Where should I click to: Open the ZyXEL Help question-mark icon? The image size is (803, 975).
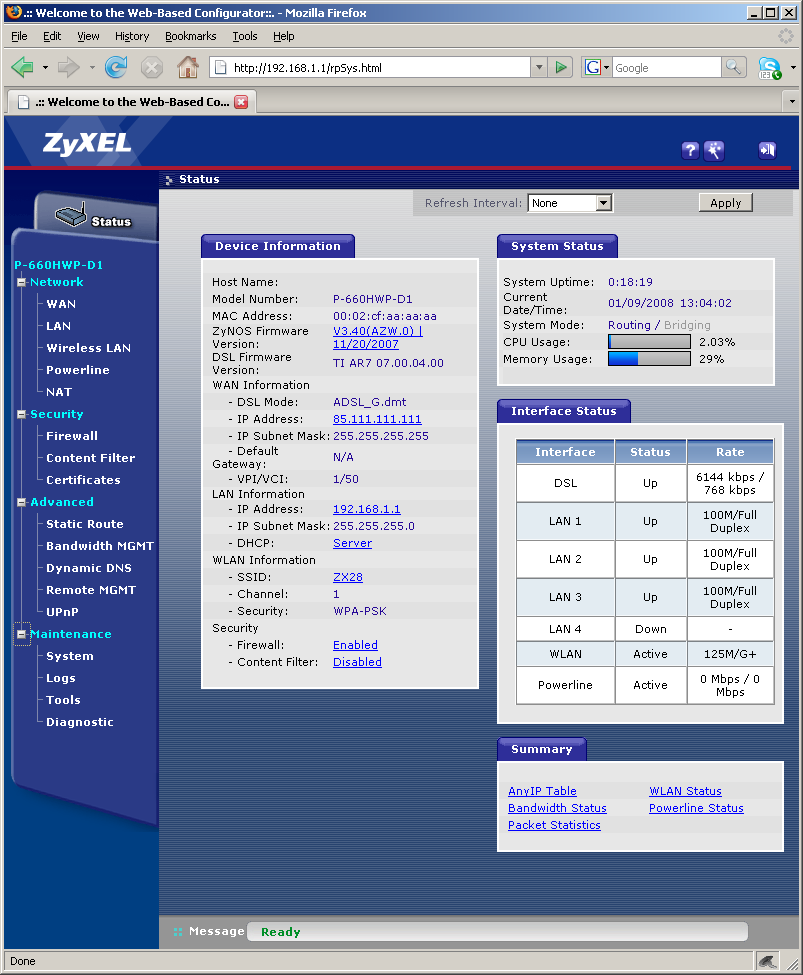[690, 150]
